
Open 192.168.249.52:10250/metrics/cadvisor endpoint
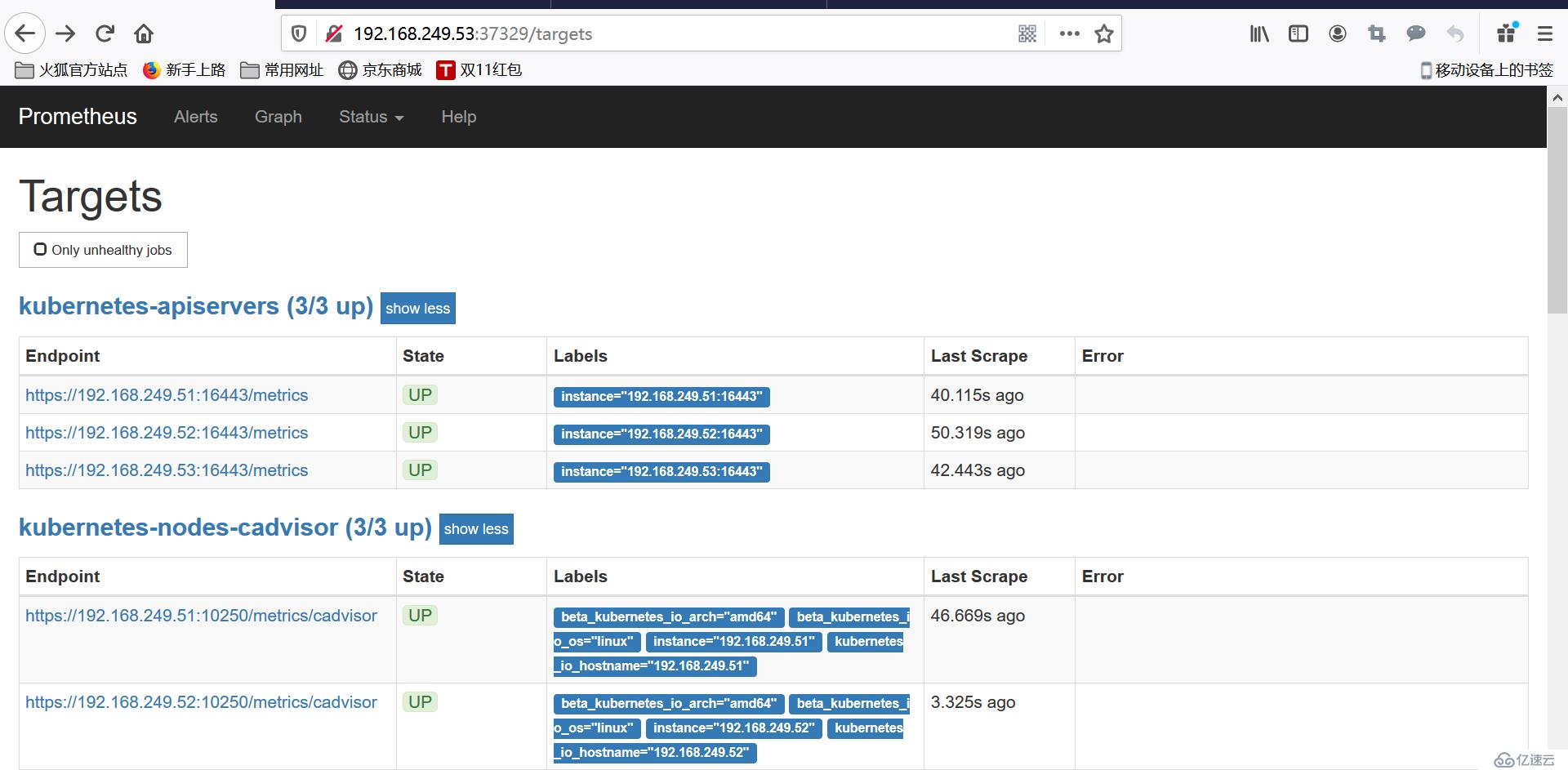pos(201,702)
